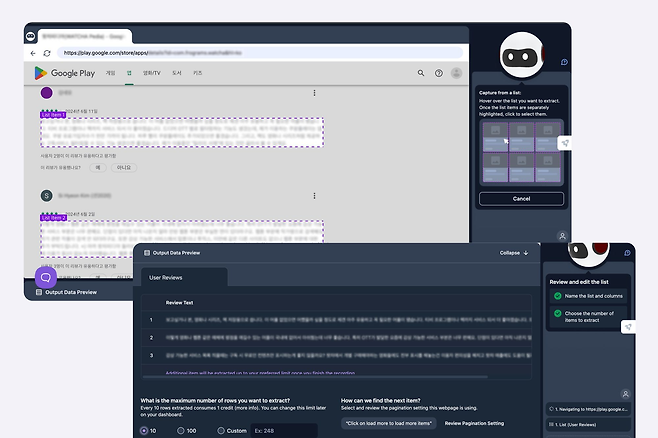Viewport: 658px width, 438px height.
Task: Open Google Play search icon
Action: (421, 73)
